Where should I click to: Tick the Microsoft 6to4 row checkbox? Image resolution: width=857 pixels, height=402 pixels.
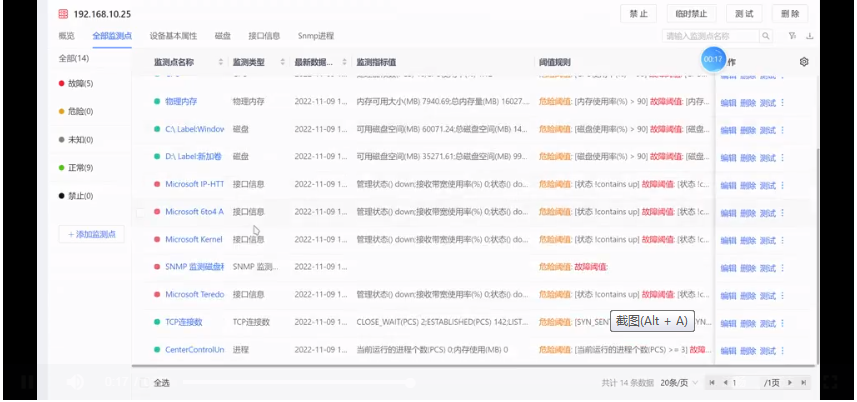point(141,212)
